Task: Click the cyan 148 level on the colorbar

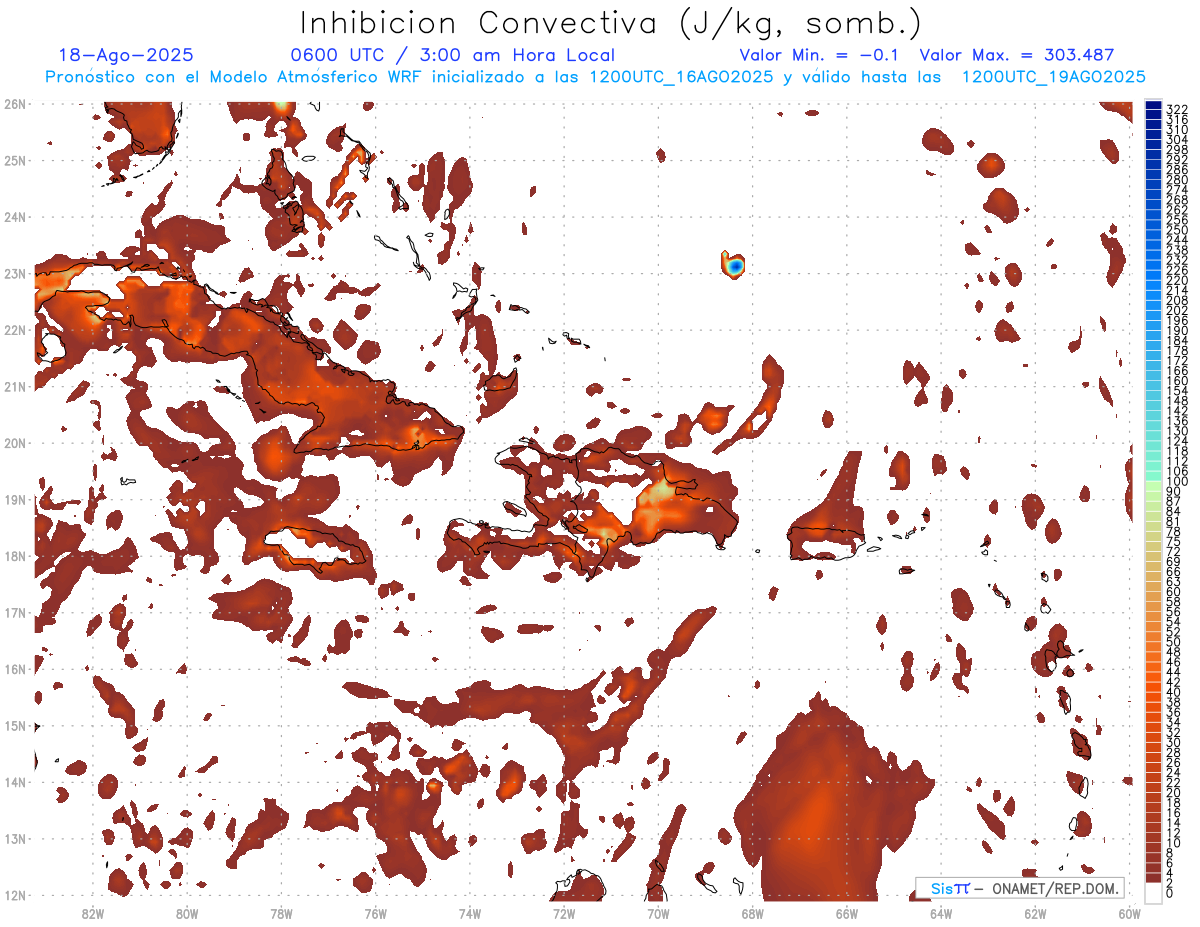Action: pyautogui.click(x=1153, y=400)
